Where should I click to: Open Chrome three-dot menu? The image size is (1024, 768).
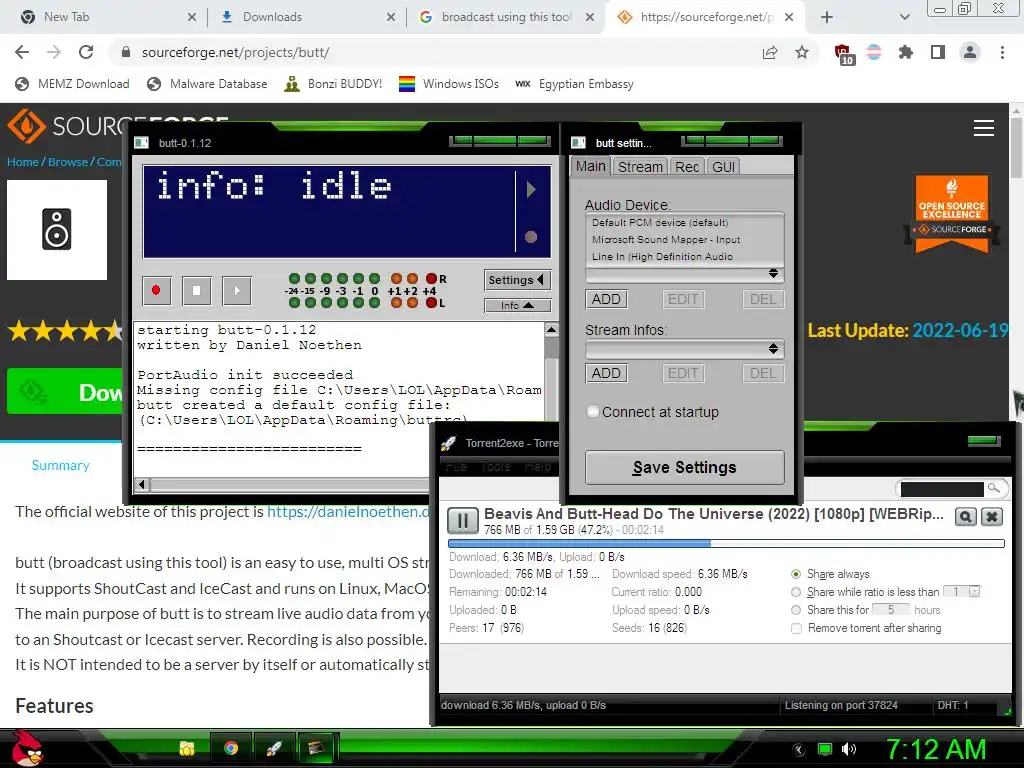(1002, 52)
